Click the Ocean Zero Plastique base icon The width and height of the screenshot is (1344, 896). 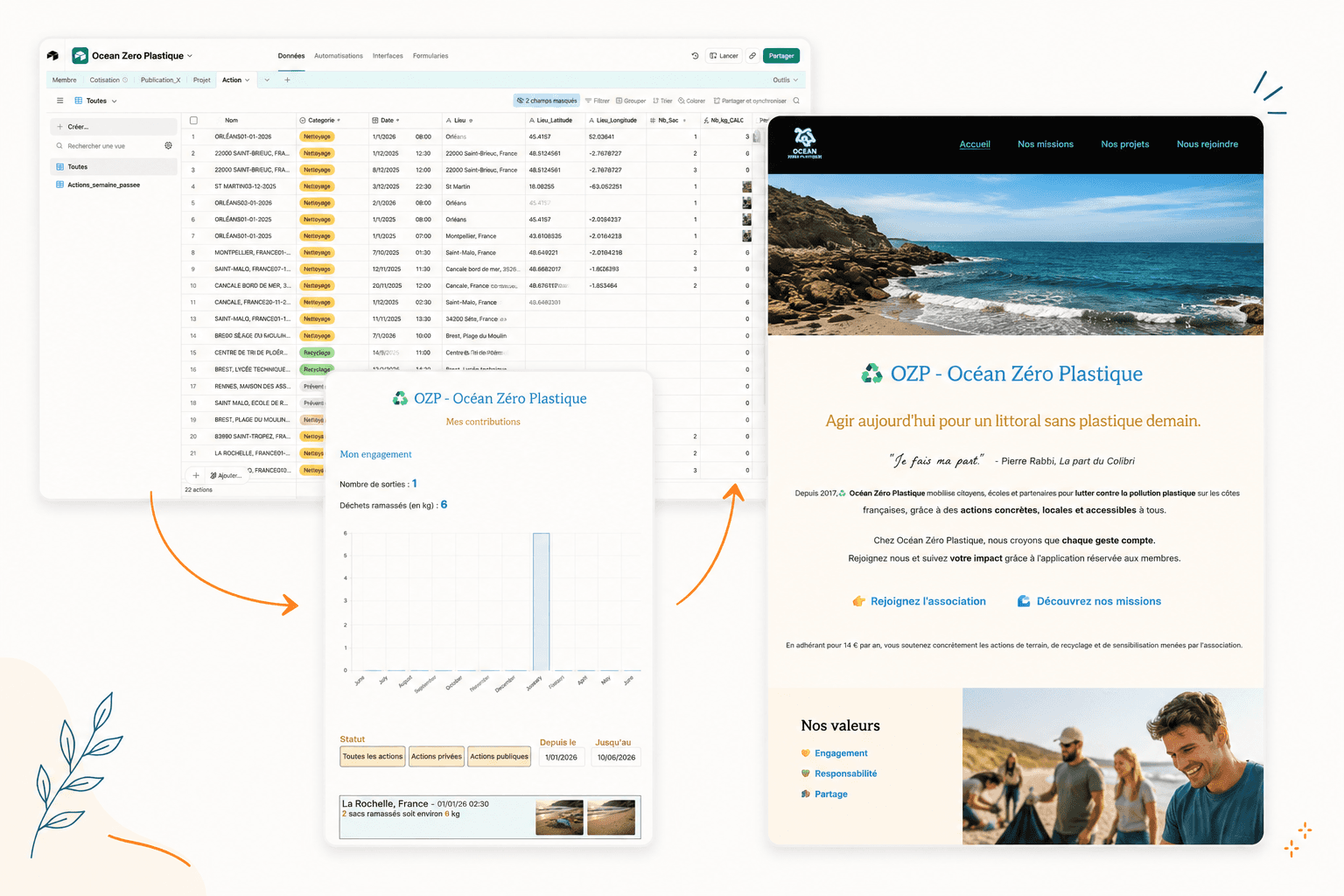tap(80, 55)
